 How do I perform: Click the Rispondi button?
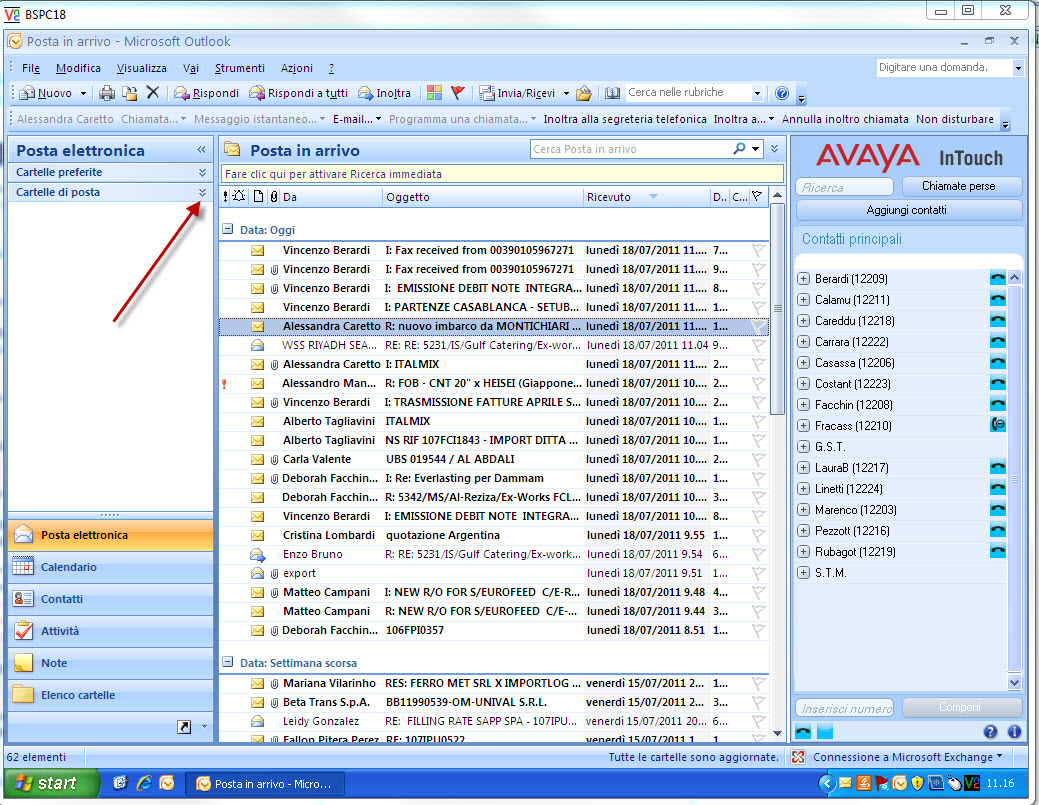point(206,93)
